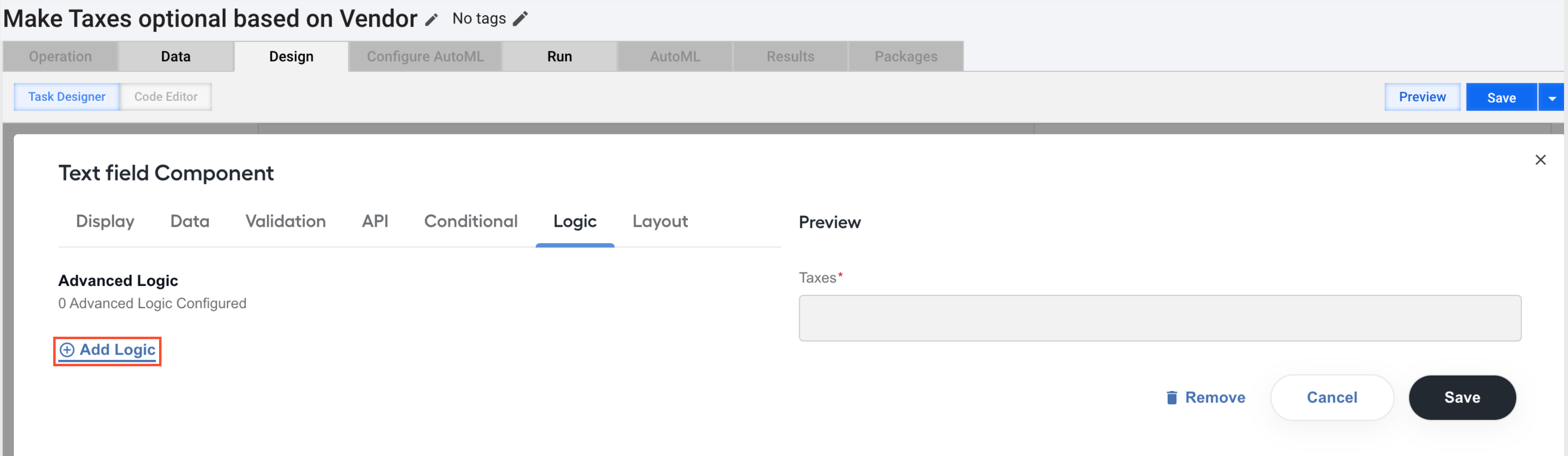Cancel the component edits
This screenshot has width=1568, height=456.
1332,397
